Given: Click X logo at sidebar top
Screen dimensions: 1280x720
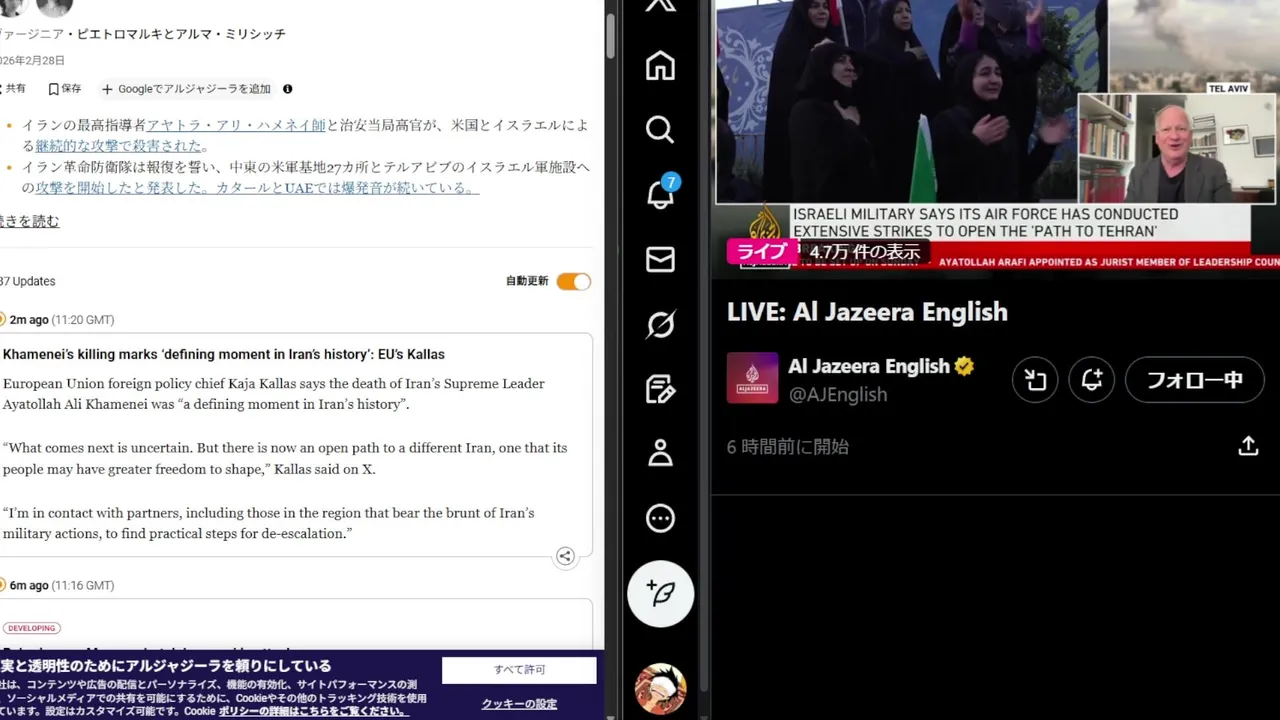Looking at the screenshot, I should (660, 5).
